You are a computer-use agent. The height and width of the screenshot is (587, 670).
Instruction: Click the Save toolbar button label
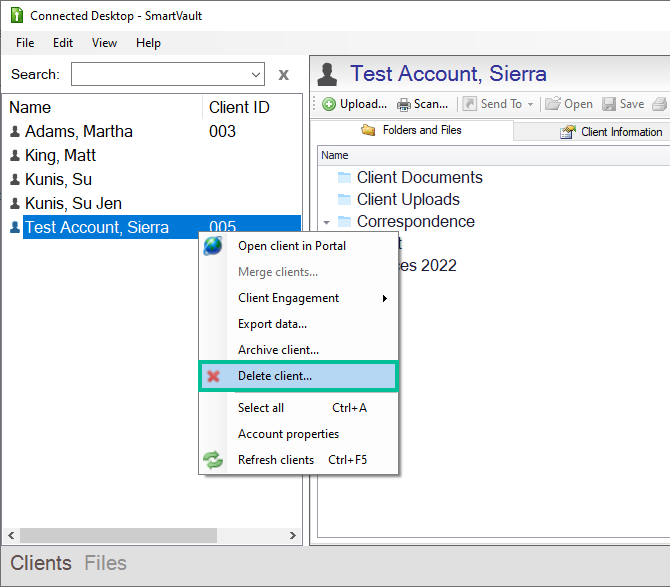[632, 104]
